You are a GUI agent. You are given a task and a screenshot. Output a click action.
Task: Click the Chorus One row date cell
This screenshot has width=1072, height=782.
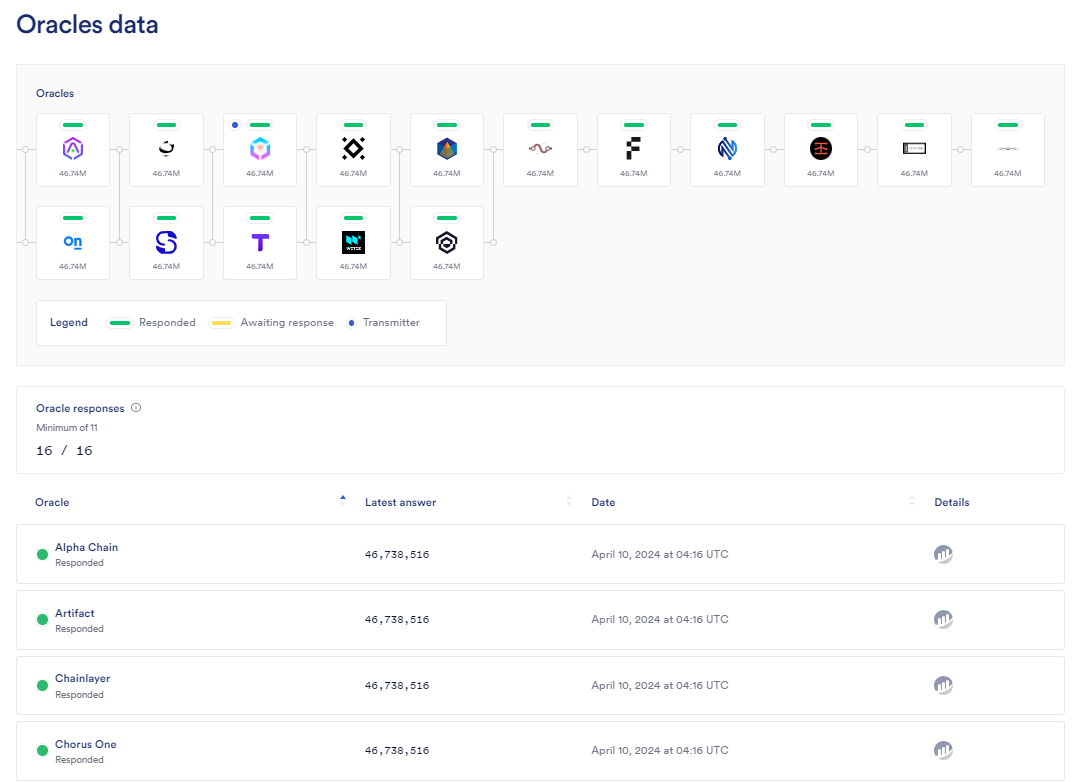(x=660, y=750)
